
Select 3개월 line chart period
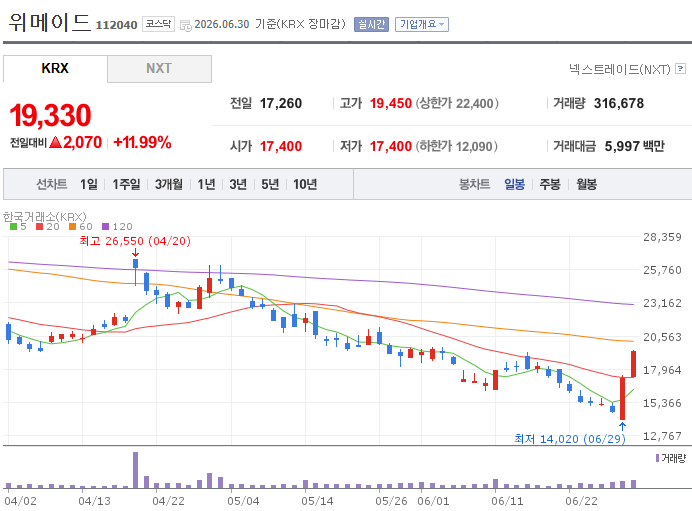169,184
